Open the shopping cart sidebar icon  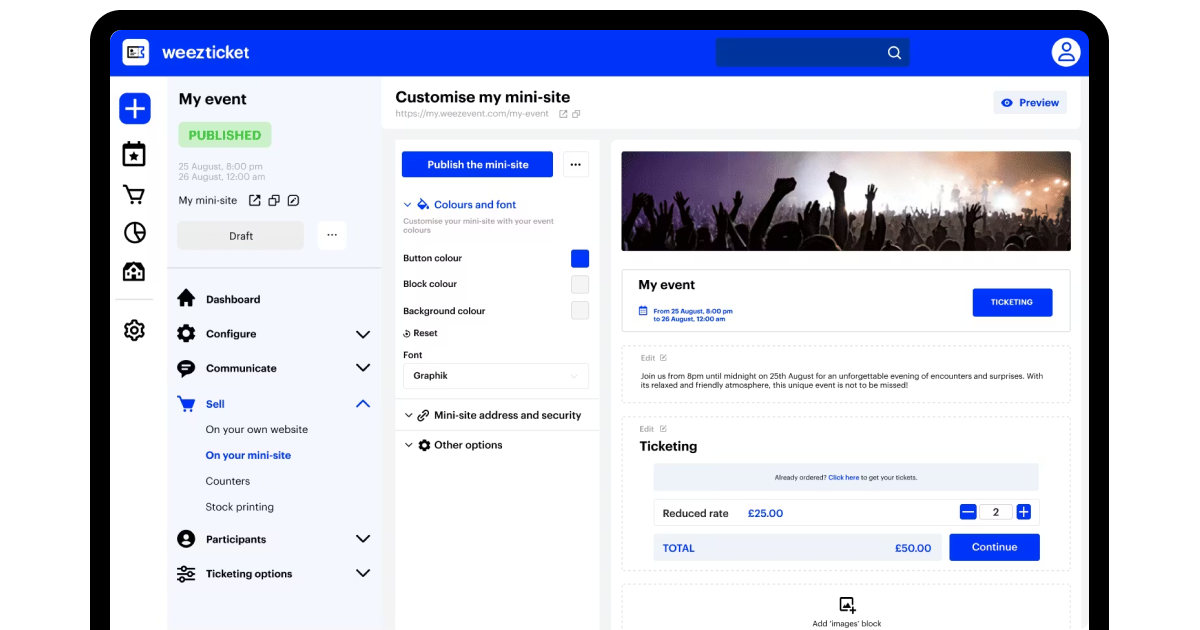[x=134, y=194]
